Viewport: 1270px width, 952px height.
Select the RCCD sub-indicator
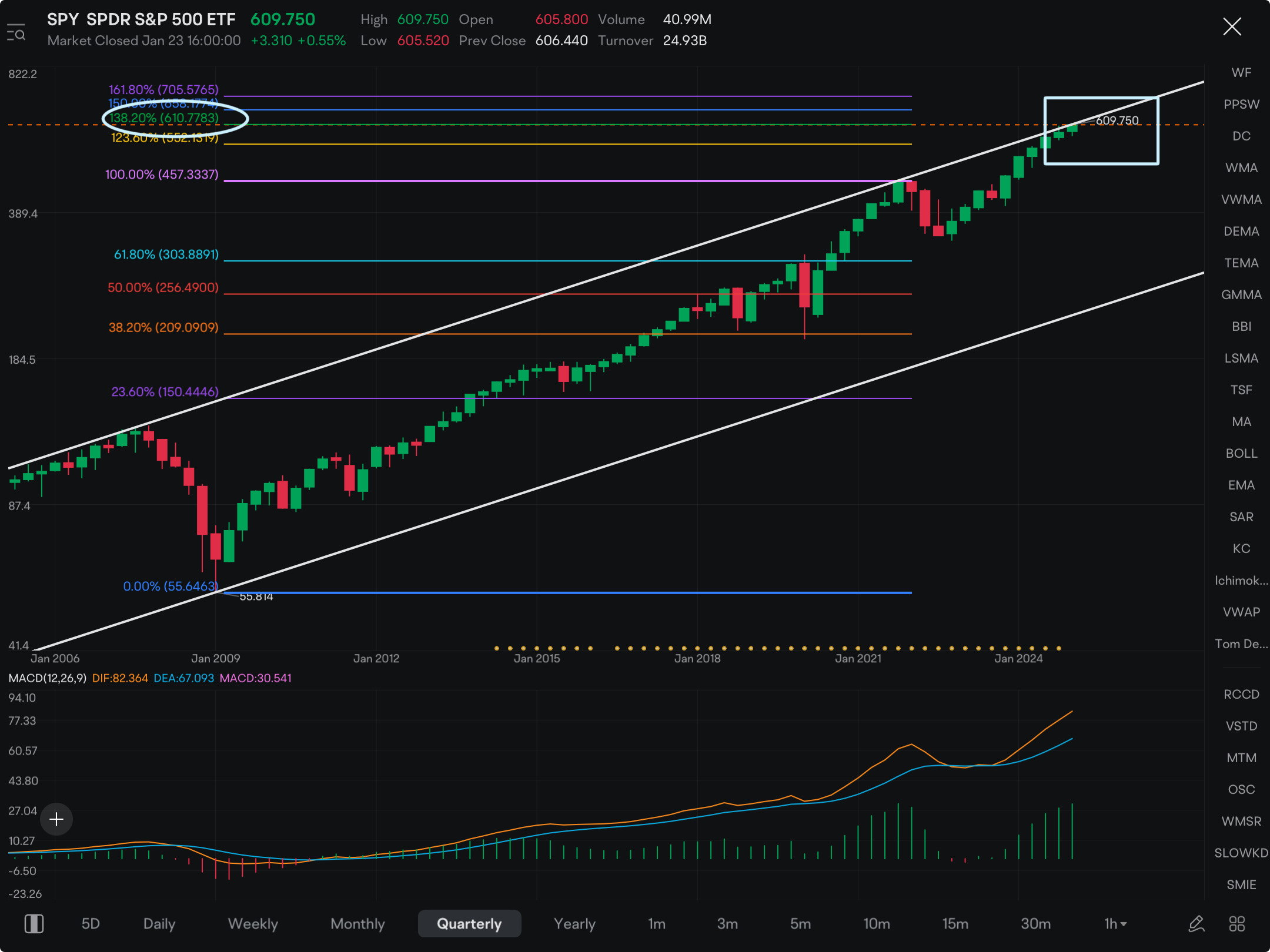(1241, 695)
